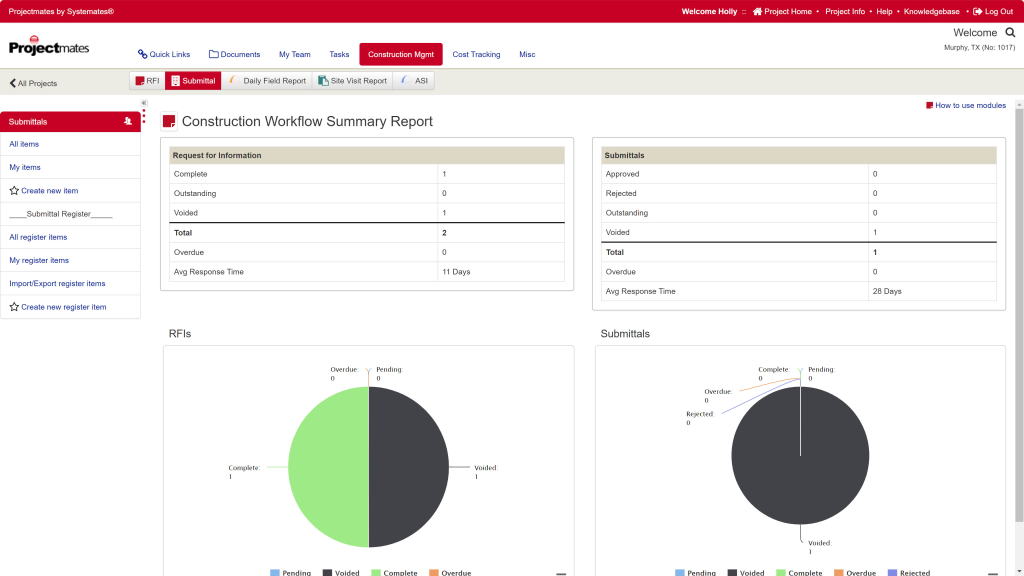Select the Submittal toolbar button

pos(193,81)
